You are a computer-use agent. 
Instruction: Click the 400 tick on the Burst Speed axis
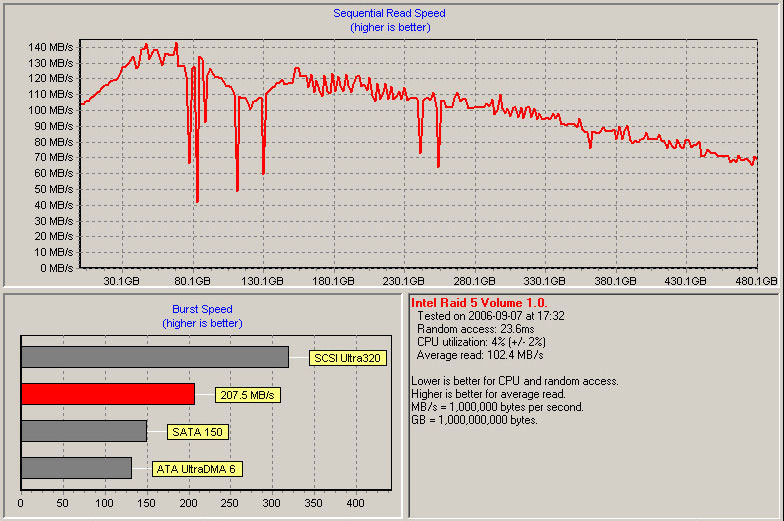(x=355, y=504)
